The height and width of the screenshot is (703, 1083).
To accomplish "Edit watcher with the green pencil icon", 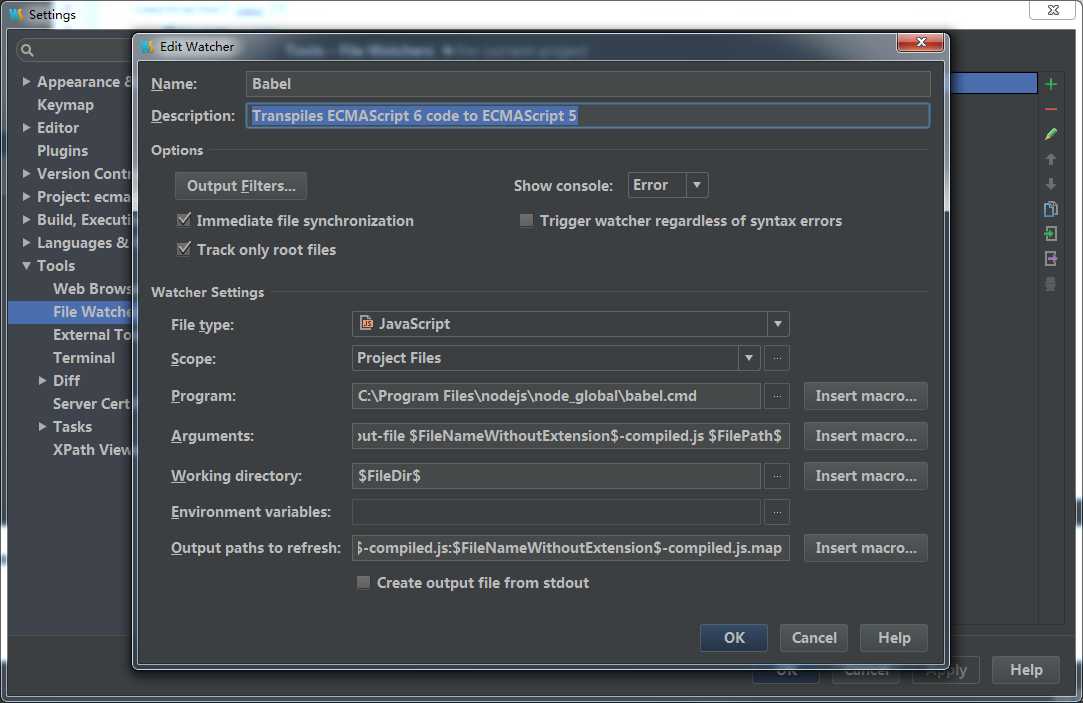I will [1051, 134].
